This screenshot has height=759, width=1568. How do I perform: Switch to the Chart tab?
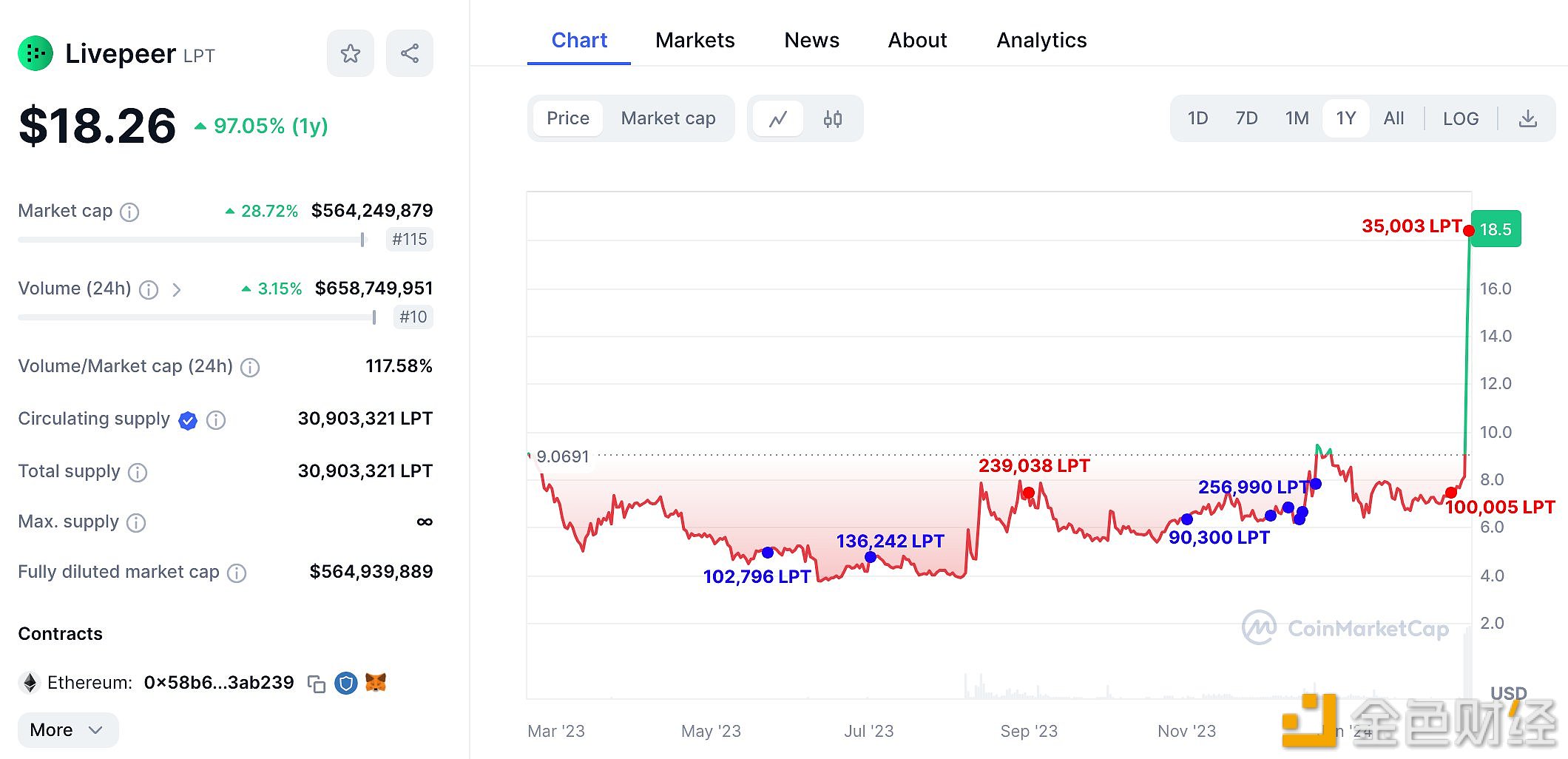tap(579, 40)
